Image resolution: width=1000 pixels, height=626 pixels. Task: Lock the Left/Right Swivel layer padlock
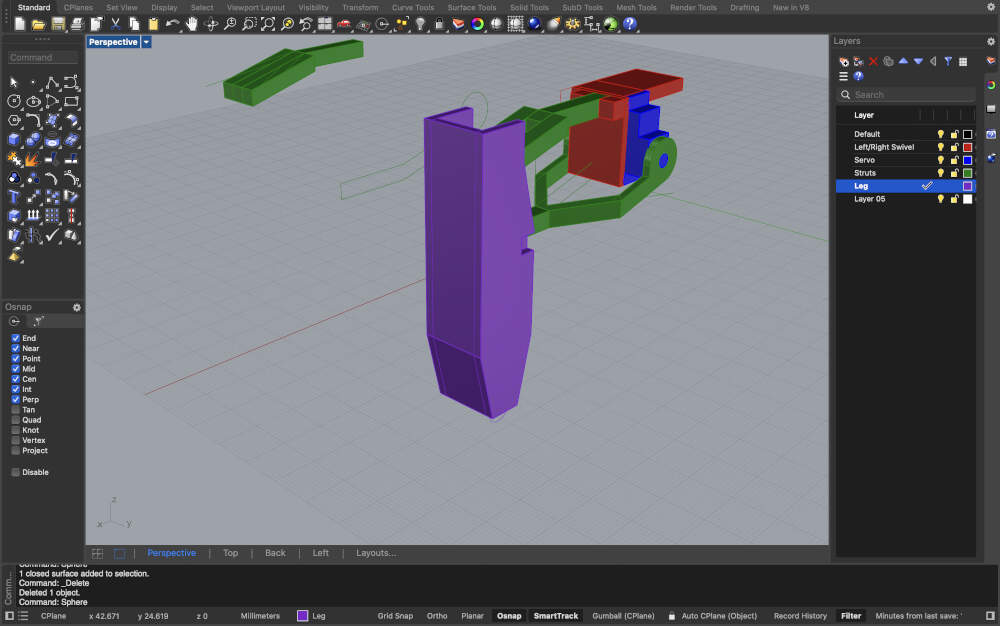[954, 147]
